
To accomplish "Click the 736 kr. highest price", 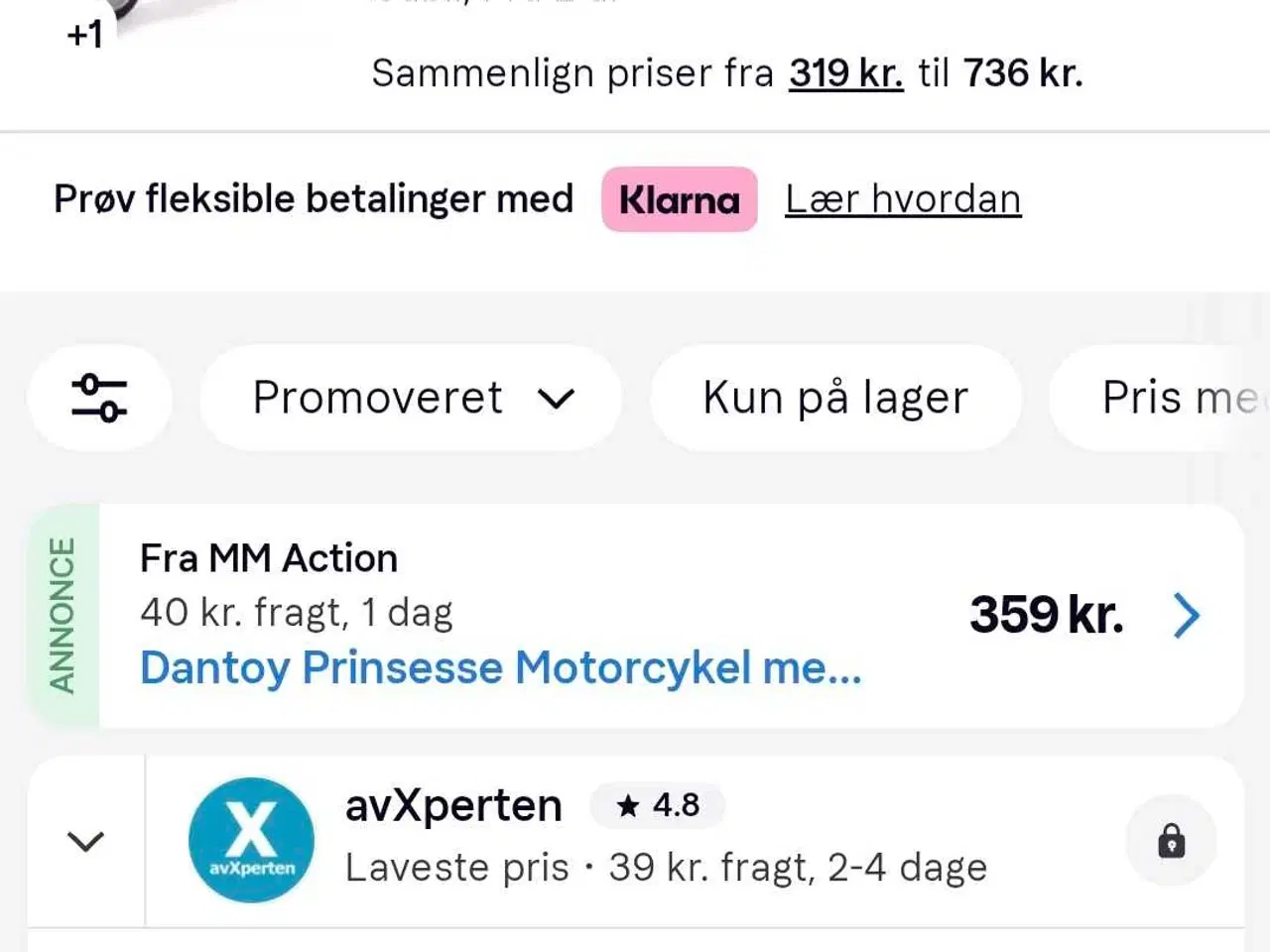I will click(1023, 73).
